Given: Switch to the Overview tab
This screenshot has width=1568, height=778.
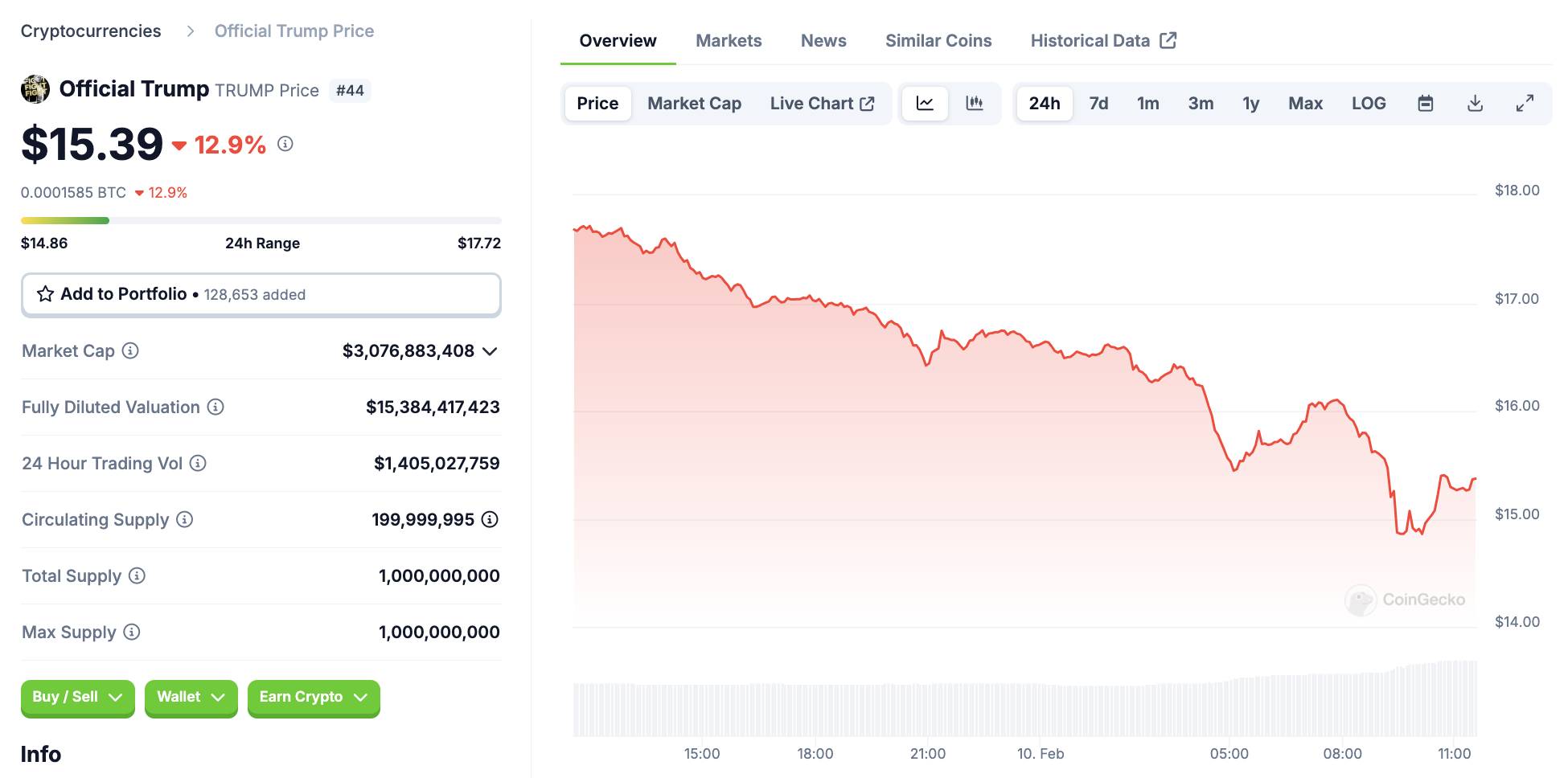Looking at the screenshot, I should tap(618, 41).
